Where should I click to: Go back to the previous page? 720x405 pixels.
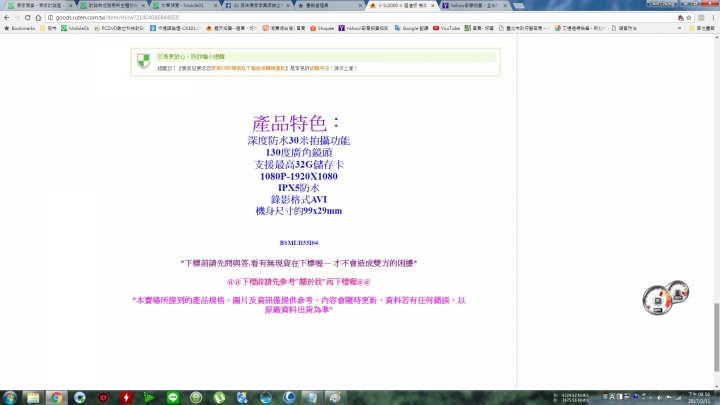pyautogui.click(x=6, y=17)
